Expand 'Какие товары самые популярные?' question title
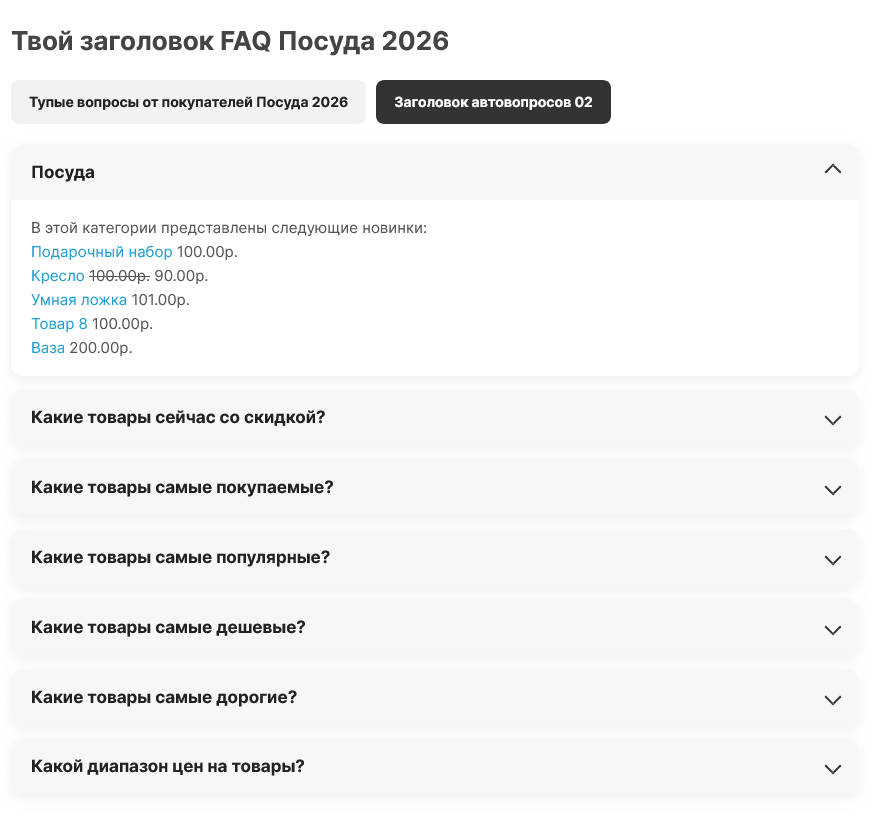 [180, 557]
